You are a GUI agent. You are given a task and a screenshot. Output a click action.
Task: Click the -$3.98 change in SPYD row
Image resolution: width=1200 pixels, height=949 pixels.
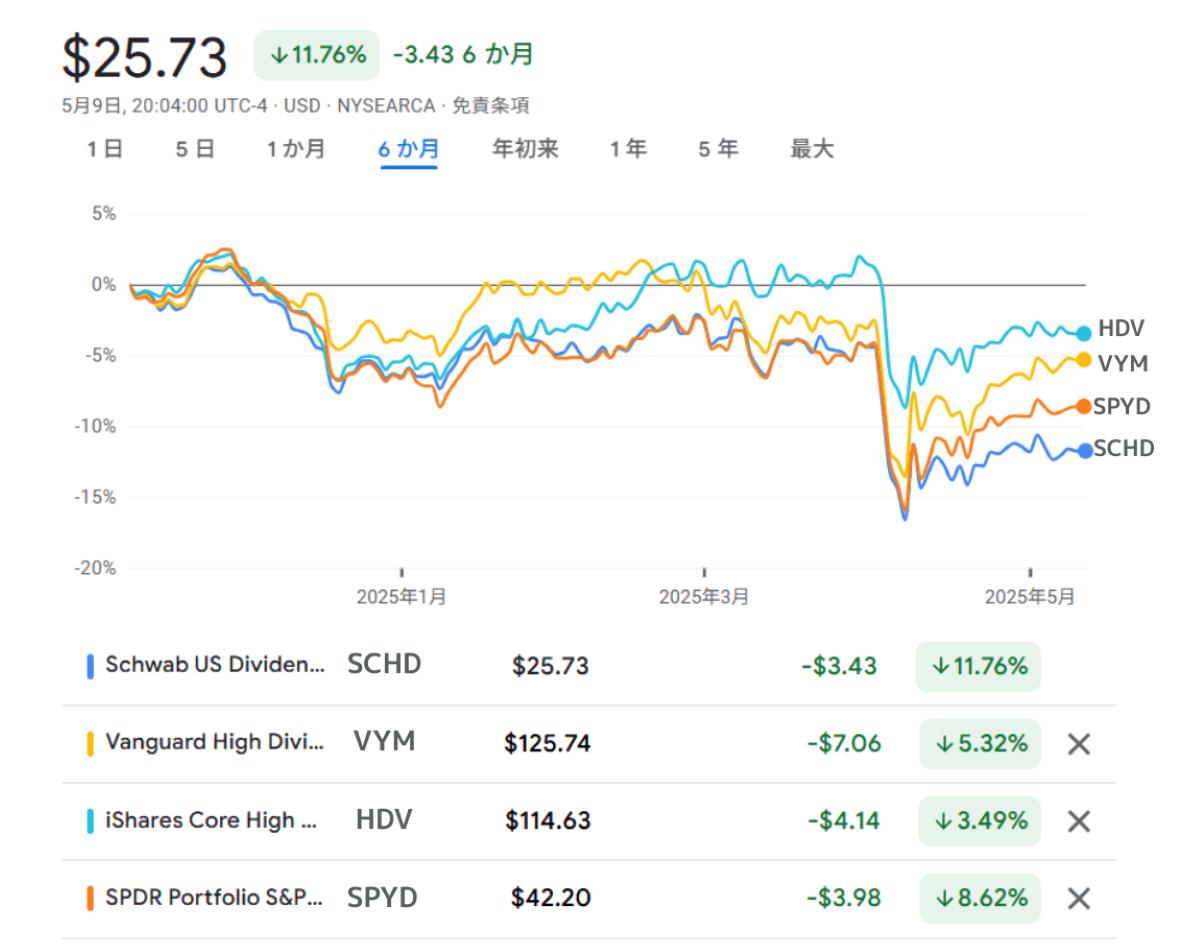[x=844, y=898]
